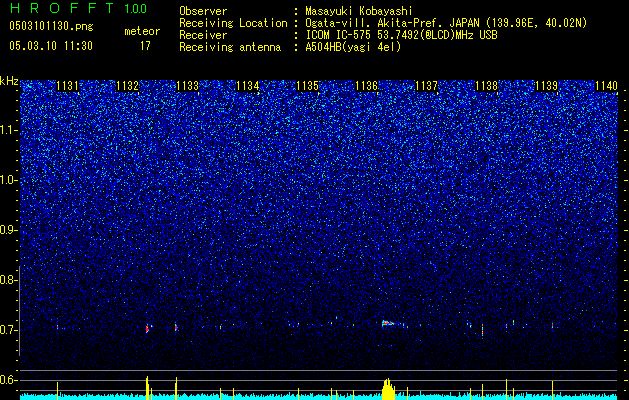Click the 0.6 kHz frequency label
Image resolution: width=629 pixels, height=400 pixels.
(x=9, y=380)
